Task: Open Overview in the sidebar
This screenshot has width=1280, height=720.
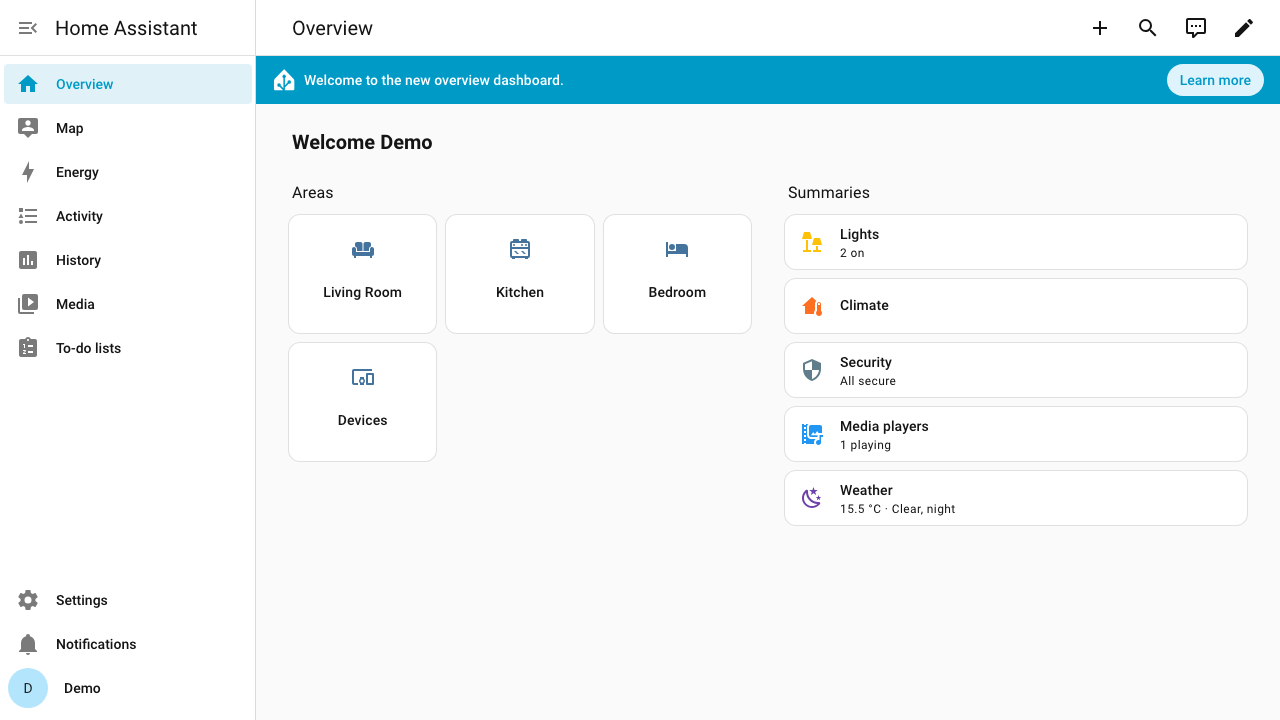Action: (128, 84)
